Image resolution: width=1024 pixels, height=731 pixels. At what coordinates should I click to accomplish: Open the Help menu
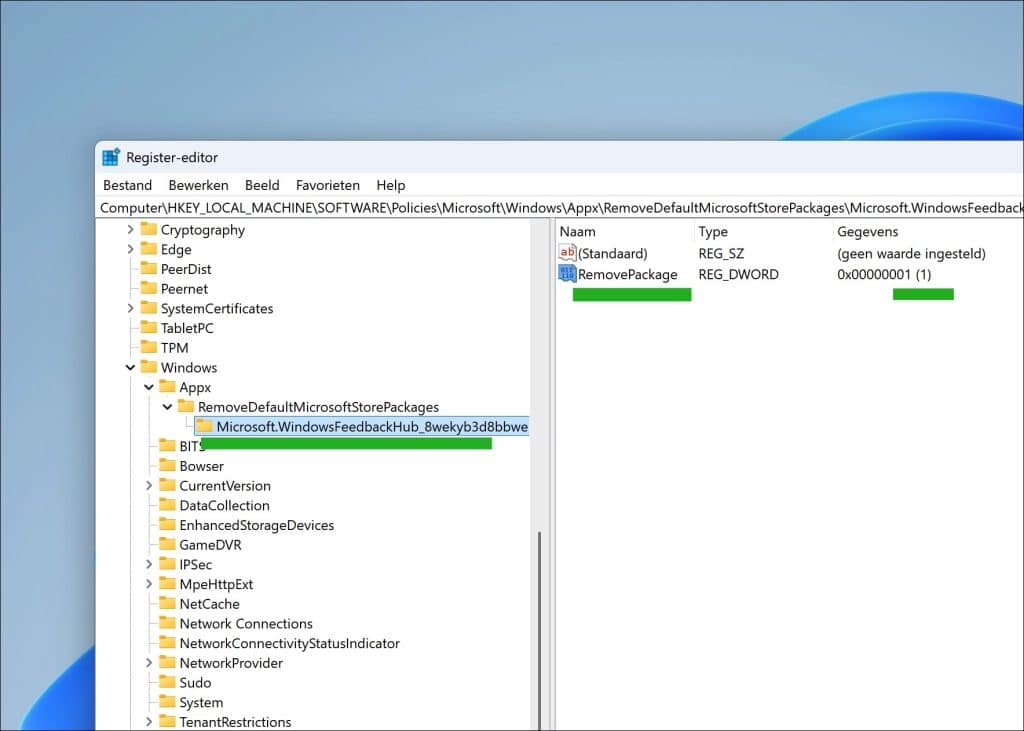(391, 186)
